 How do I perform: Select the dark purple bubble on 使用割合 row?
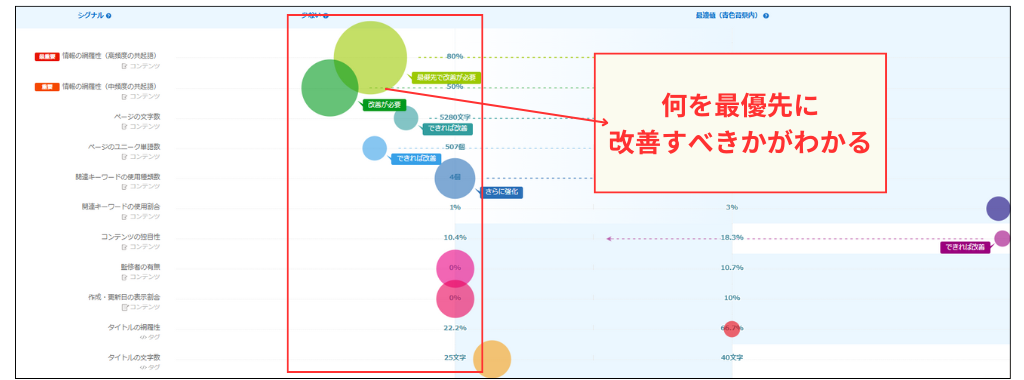pos(998,208)
